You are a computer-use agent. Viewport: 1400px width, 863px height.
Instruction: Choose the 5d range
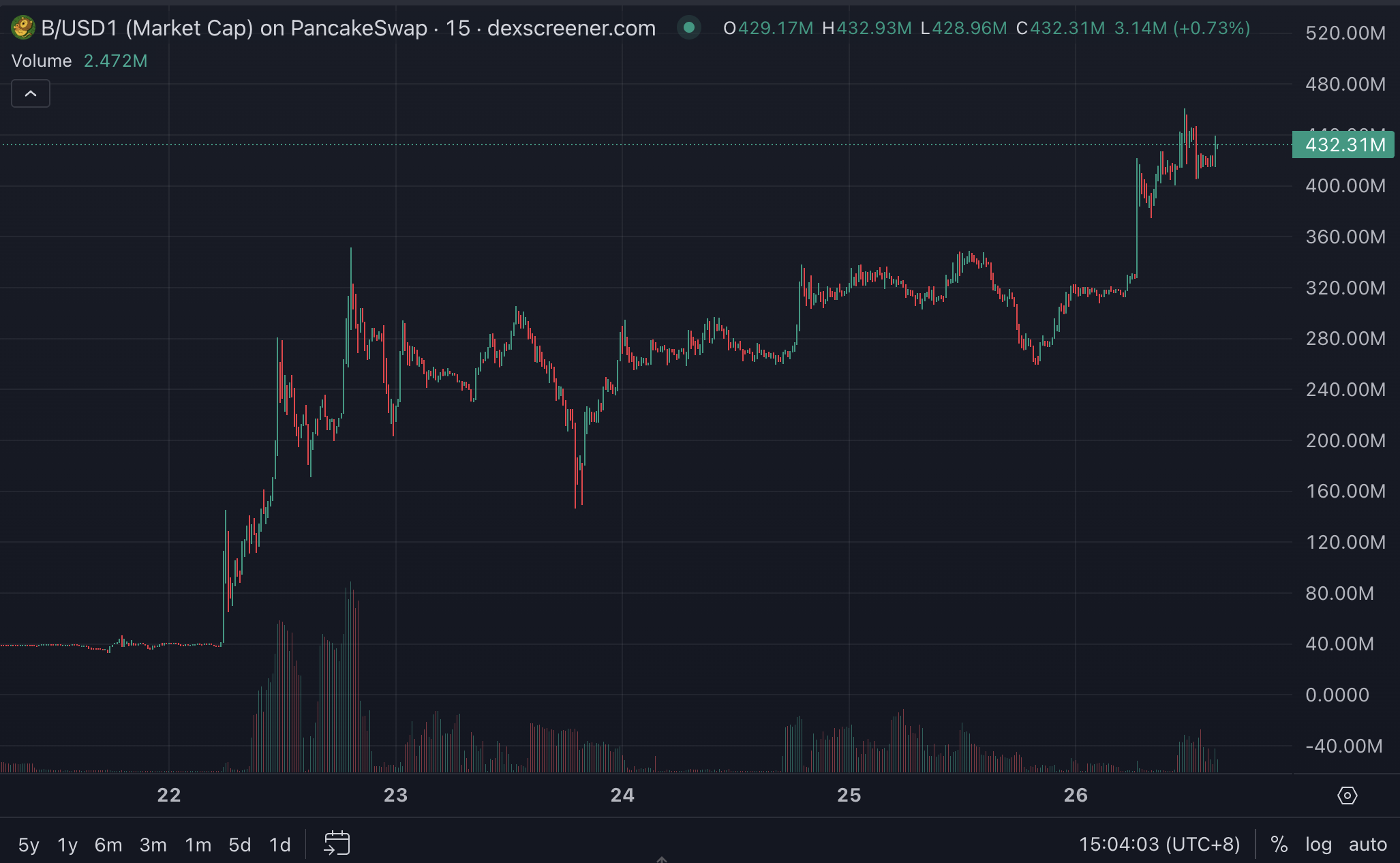(240, 845)
